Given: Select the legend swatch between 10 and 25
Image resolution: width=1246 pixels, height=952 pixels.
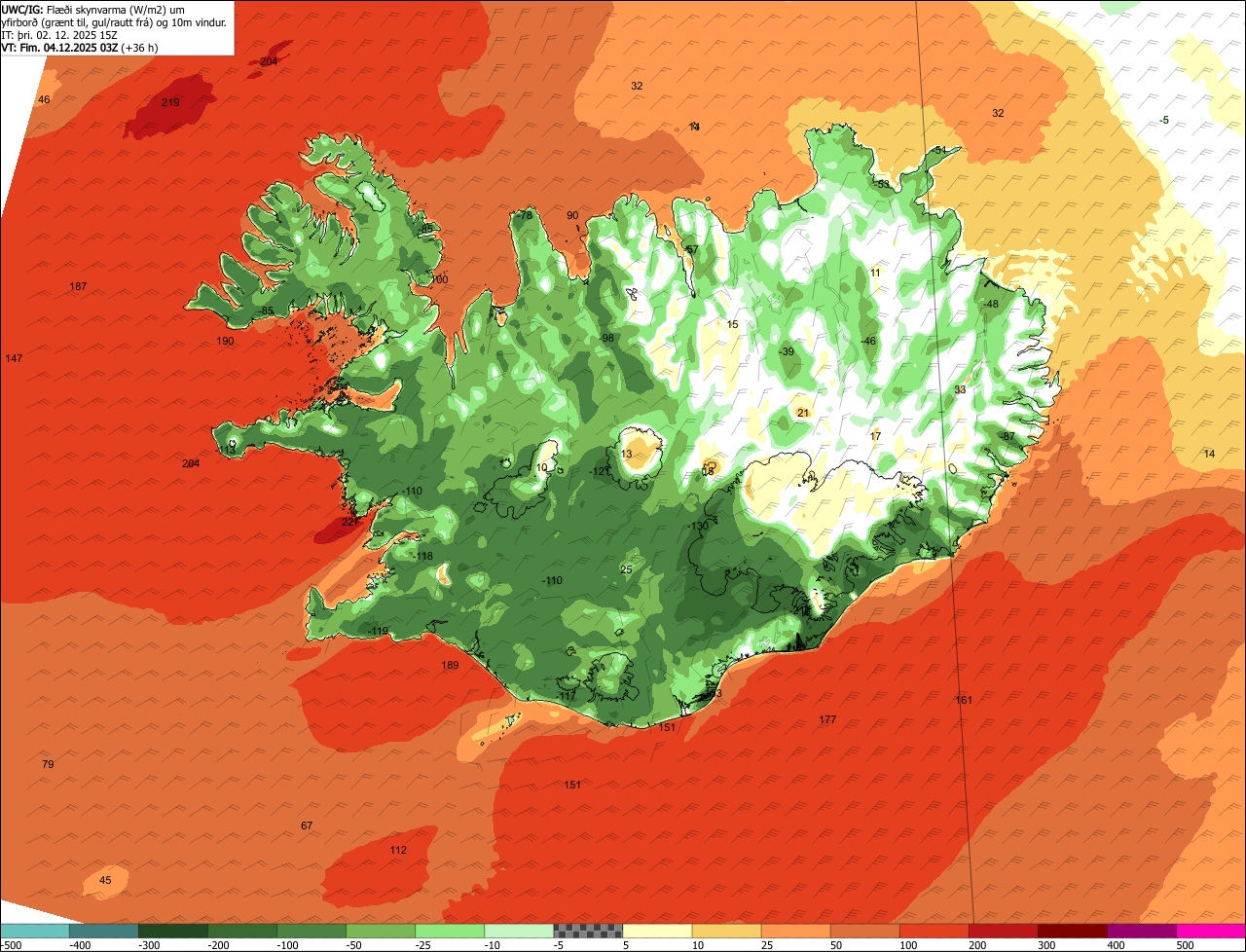Looking at the screenshot, I should (x=726, y=931).
